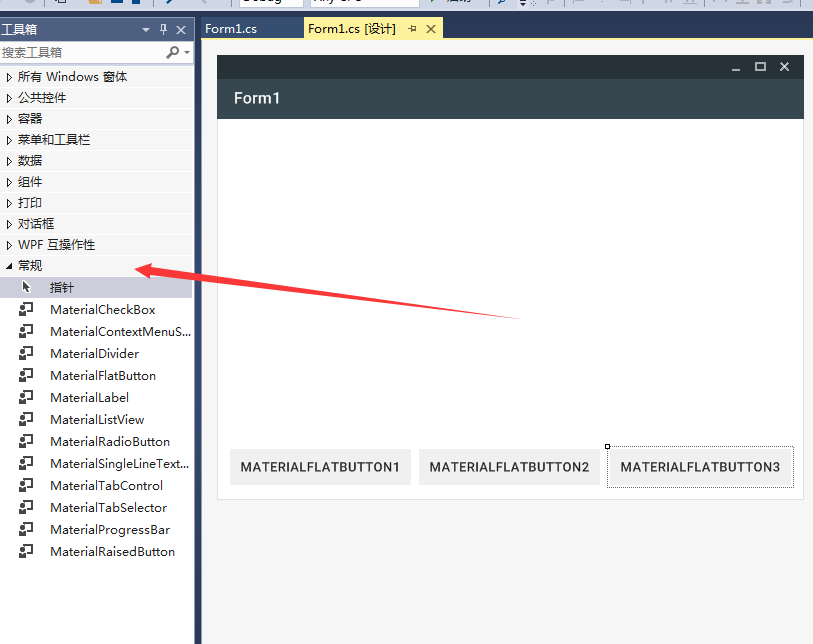This screenshot has height=644, width=813.
Task: Expand the 对话框 group
Action: [9, 224]
